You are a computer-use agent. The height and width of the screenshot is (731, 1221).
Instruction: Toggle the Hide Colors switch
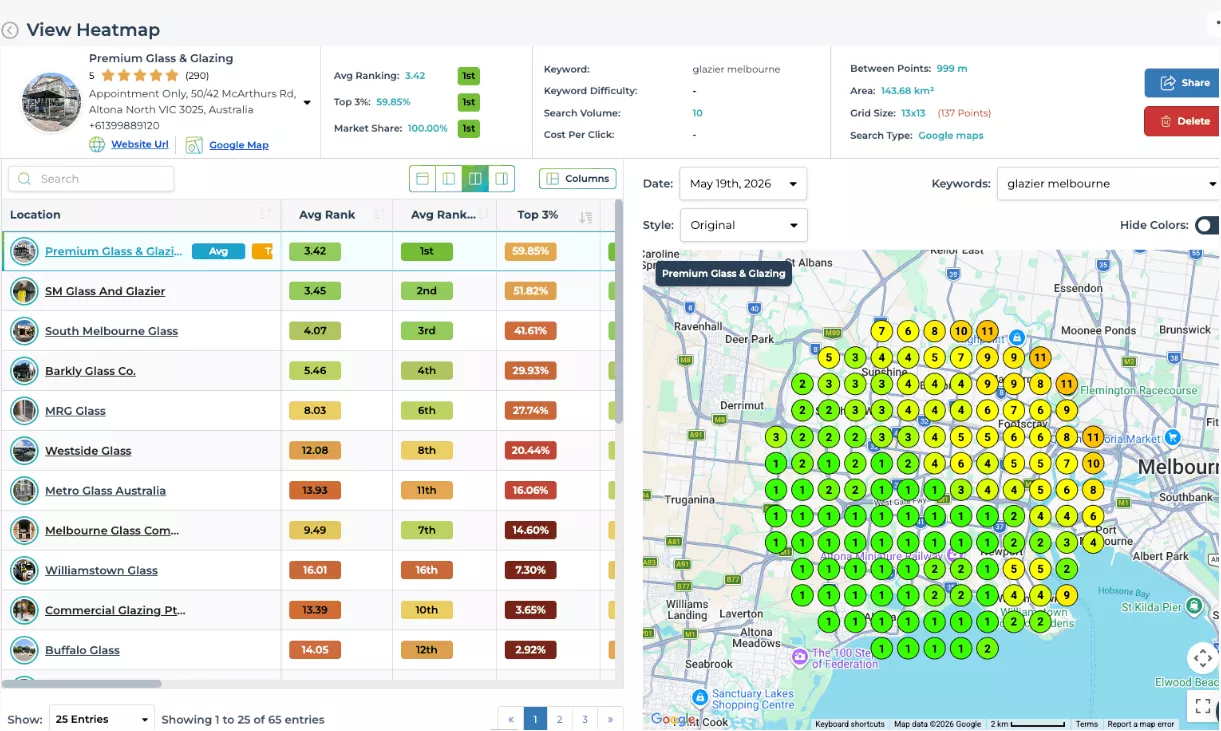tap(1207, 226)
